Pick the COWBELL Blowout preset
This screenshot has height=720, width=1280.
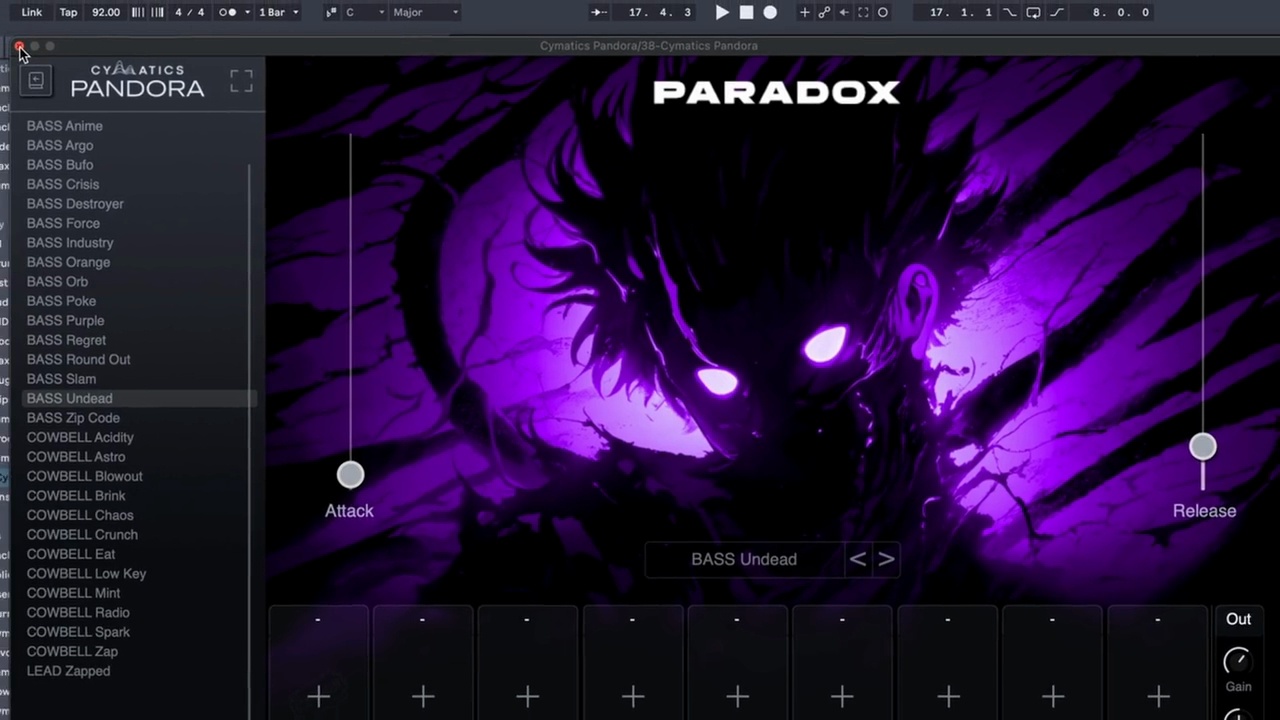[x=85, y=476]
